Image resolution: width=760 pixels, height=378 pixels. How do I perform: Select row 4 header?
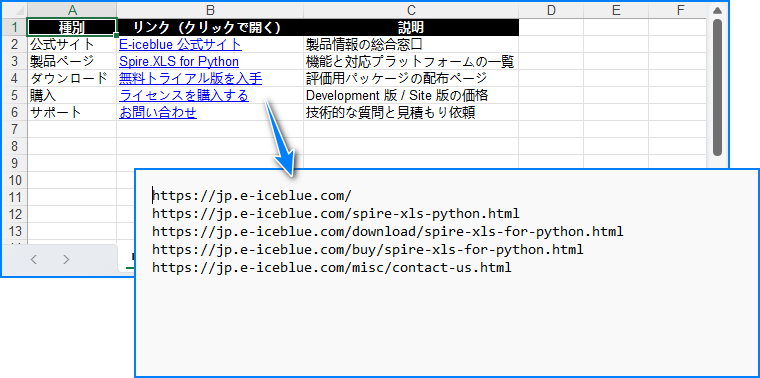click(x=14, y=79)
